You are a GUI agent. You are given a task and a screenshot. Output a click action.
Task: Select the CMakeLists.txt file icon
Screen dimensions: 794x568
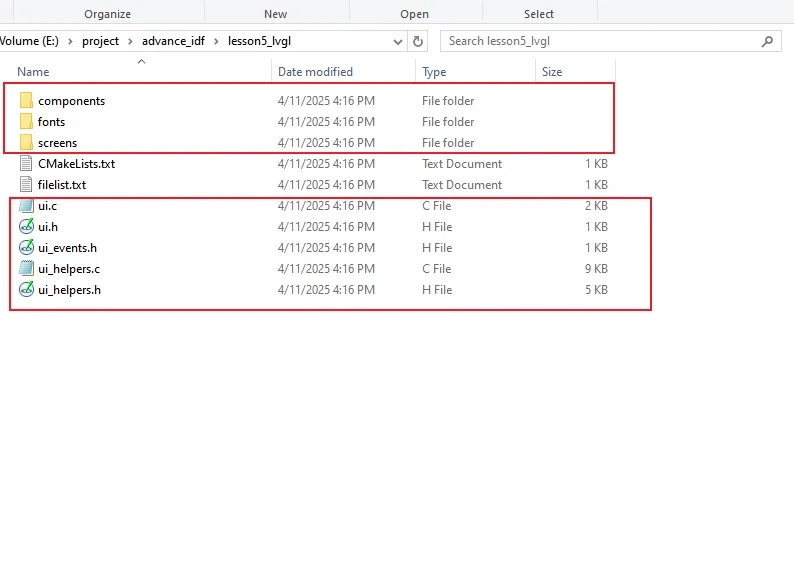(26, 164)
